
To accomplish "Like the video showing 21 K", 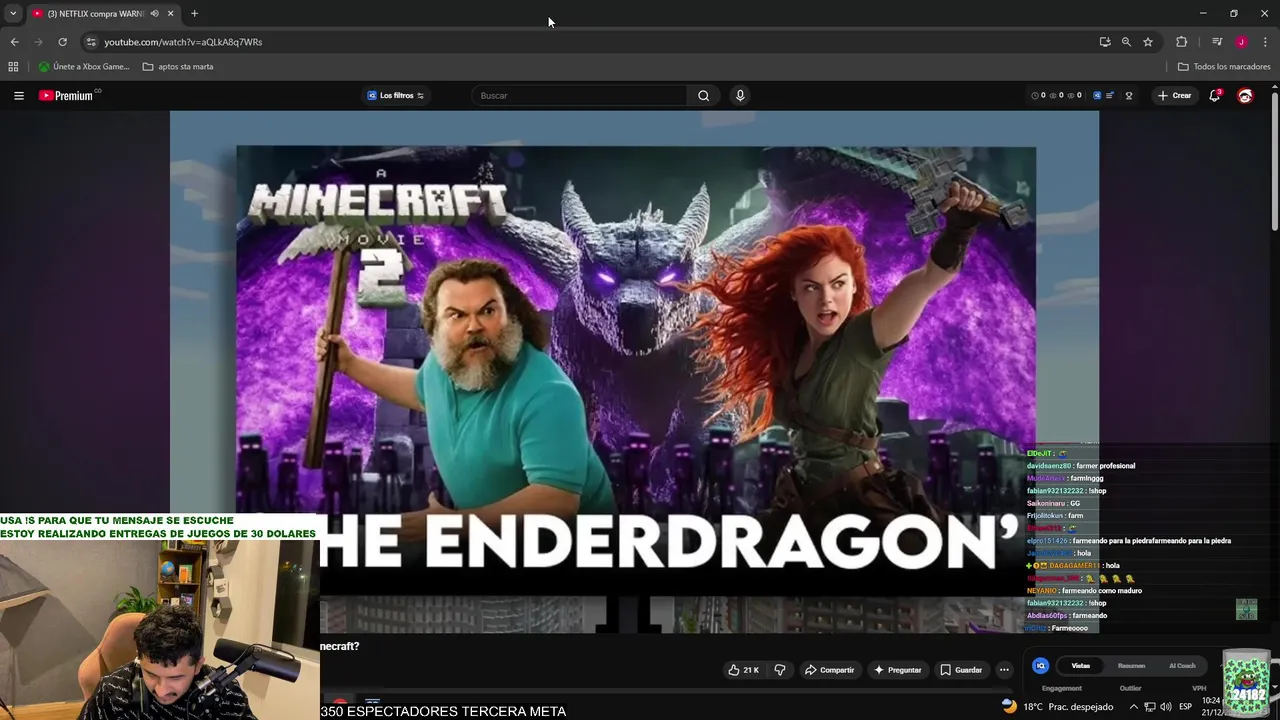I will coord(744,670).
